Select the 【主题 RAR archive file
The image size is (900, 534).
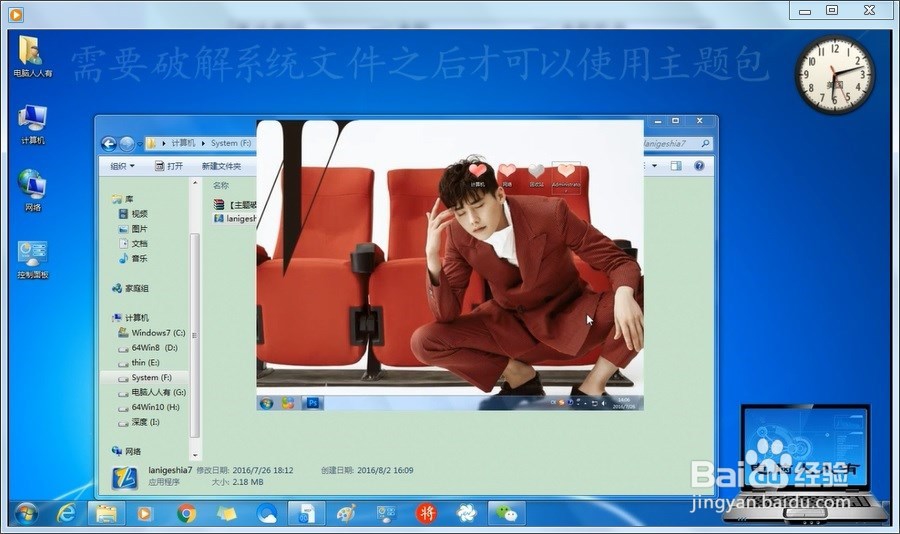pos(235,204)
